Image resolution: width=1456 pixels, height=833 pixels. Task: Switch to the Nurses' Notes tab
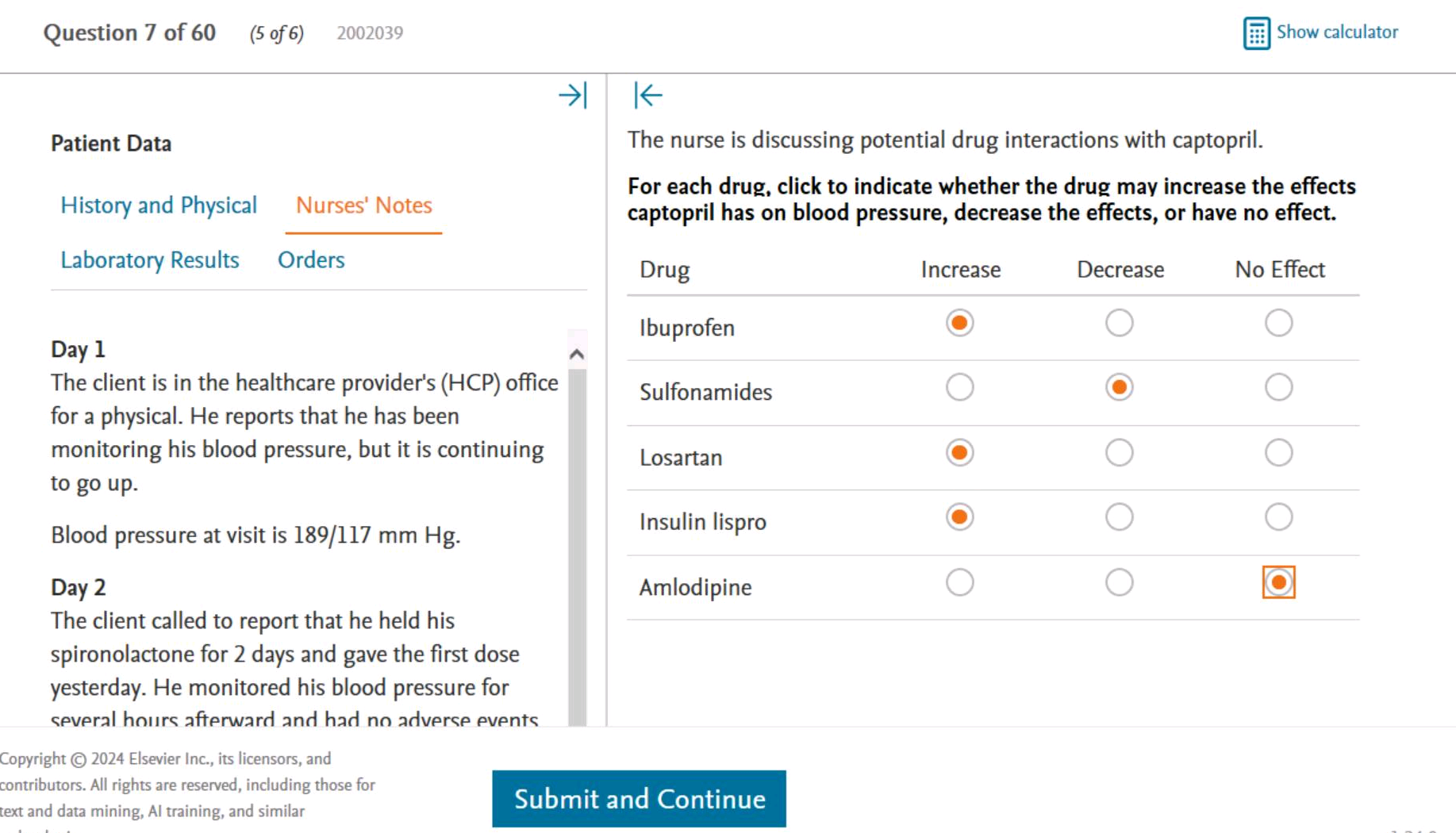[x=363, y=205]
